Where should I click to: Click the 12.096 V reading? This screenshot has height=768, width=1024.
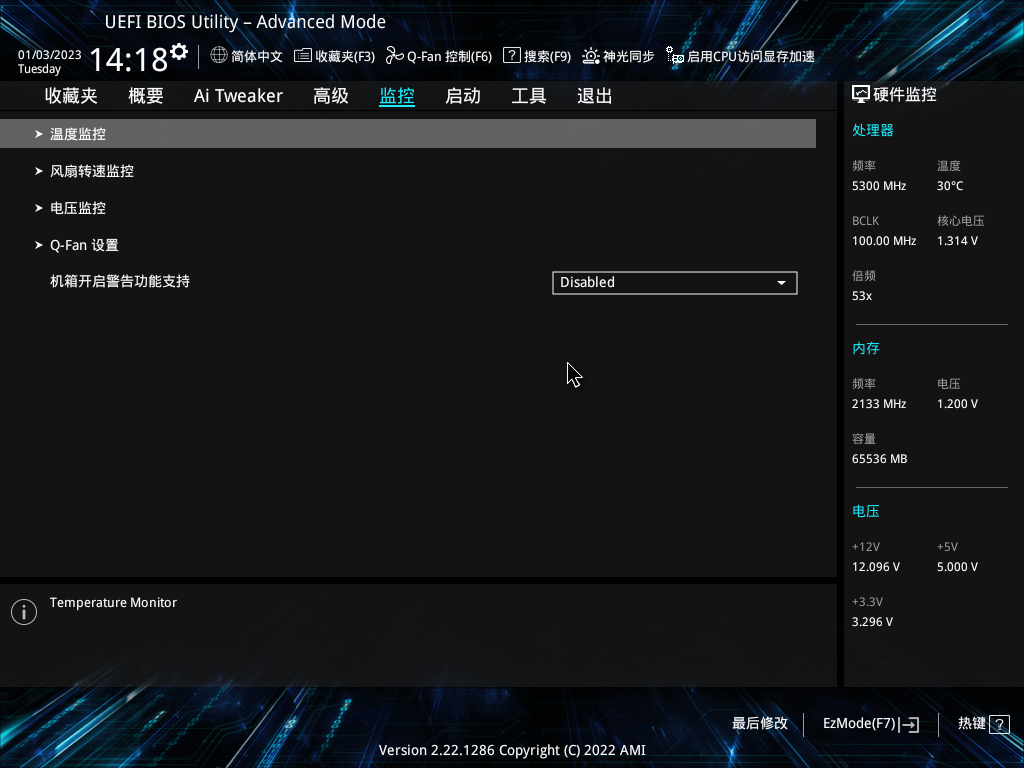[876, 567]
